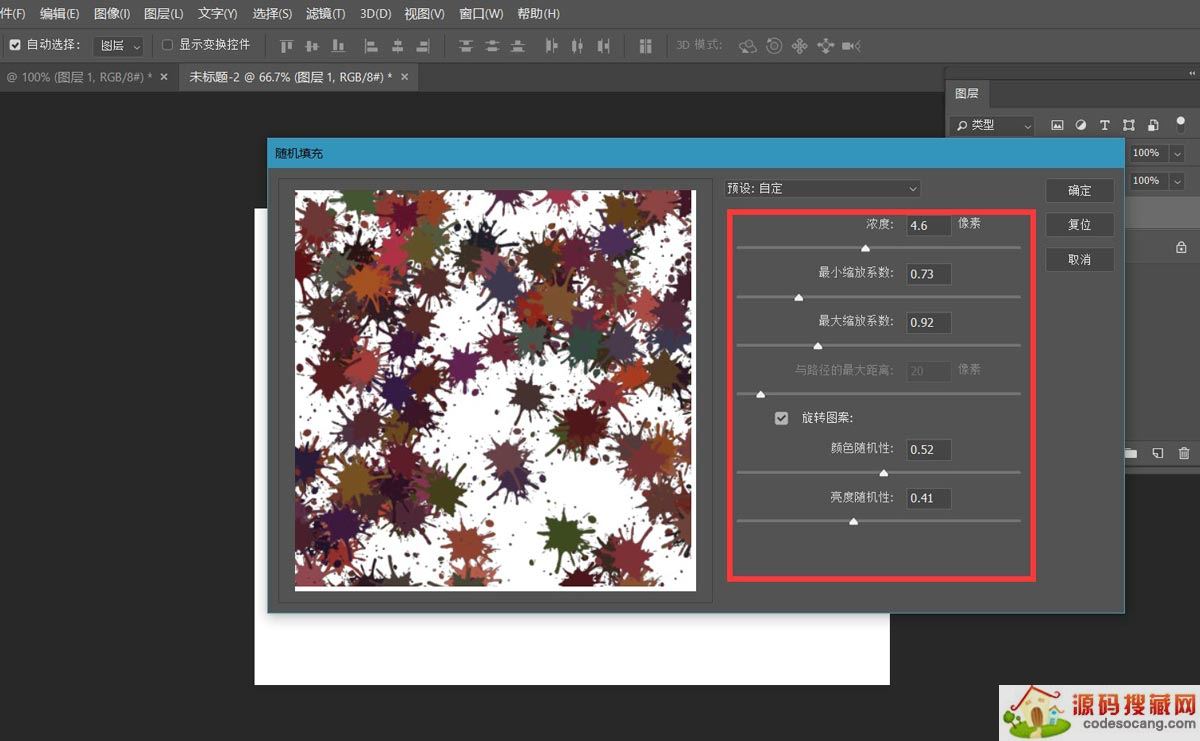Click the create new layer icon

coord(1157,453)
